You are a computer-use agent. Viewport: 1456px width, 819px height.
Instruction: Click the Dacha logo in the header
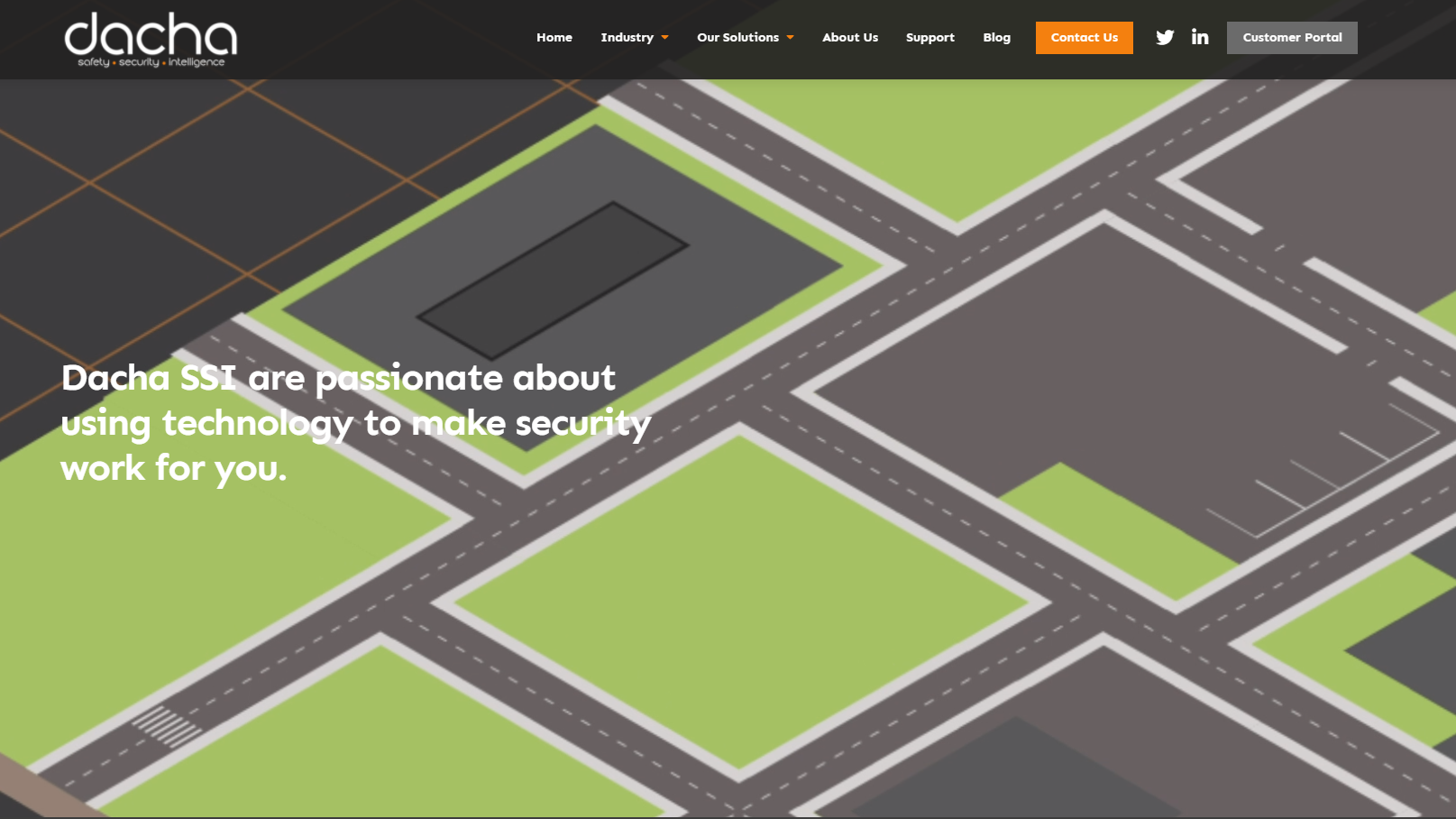[150, 37]
